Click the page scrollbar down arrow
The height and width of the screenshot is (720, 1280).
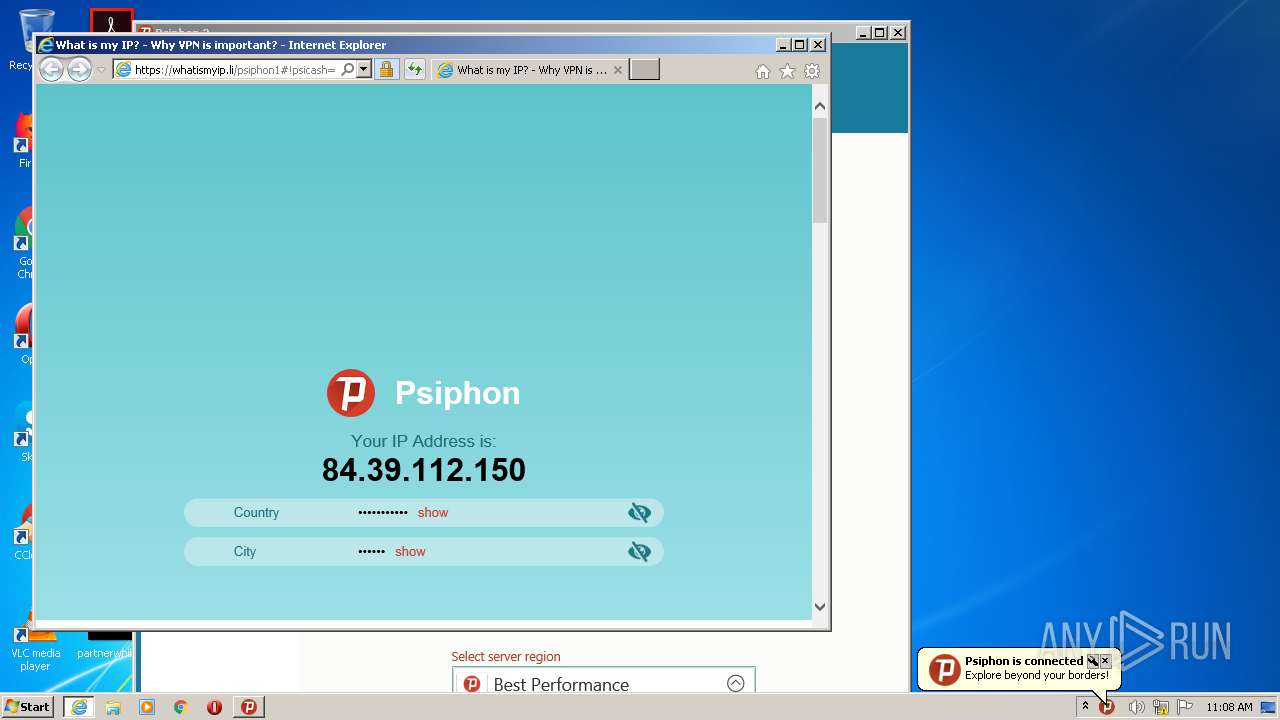820,606
